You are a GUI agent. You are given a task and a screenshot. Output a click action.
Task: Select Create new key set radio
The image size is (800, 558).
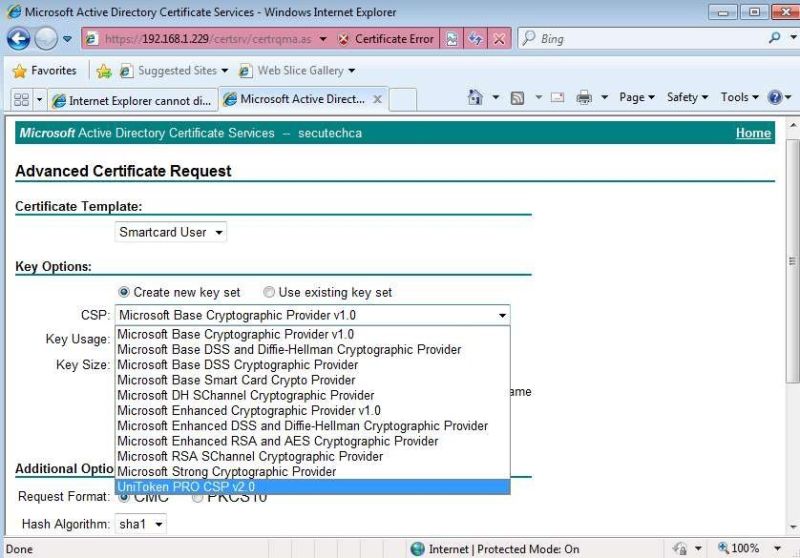tap(123, 292)
